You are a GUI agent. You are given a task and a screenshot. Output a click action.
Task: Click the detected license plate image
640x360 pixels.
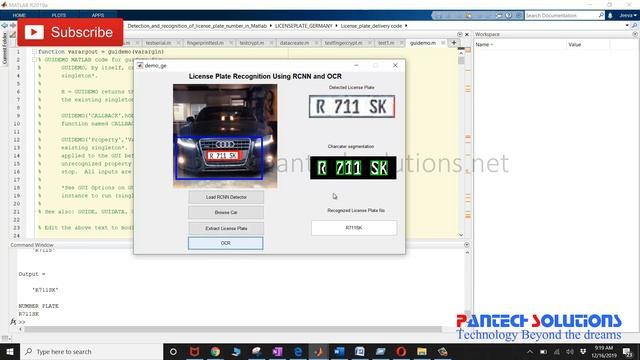click(x=352, y=107)
